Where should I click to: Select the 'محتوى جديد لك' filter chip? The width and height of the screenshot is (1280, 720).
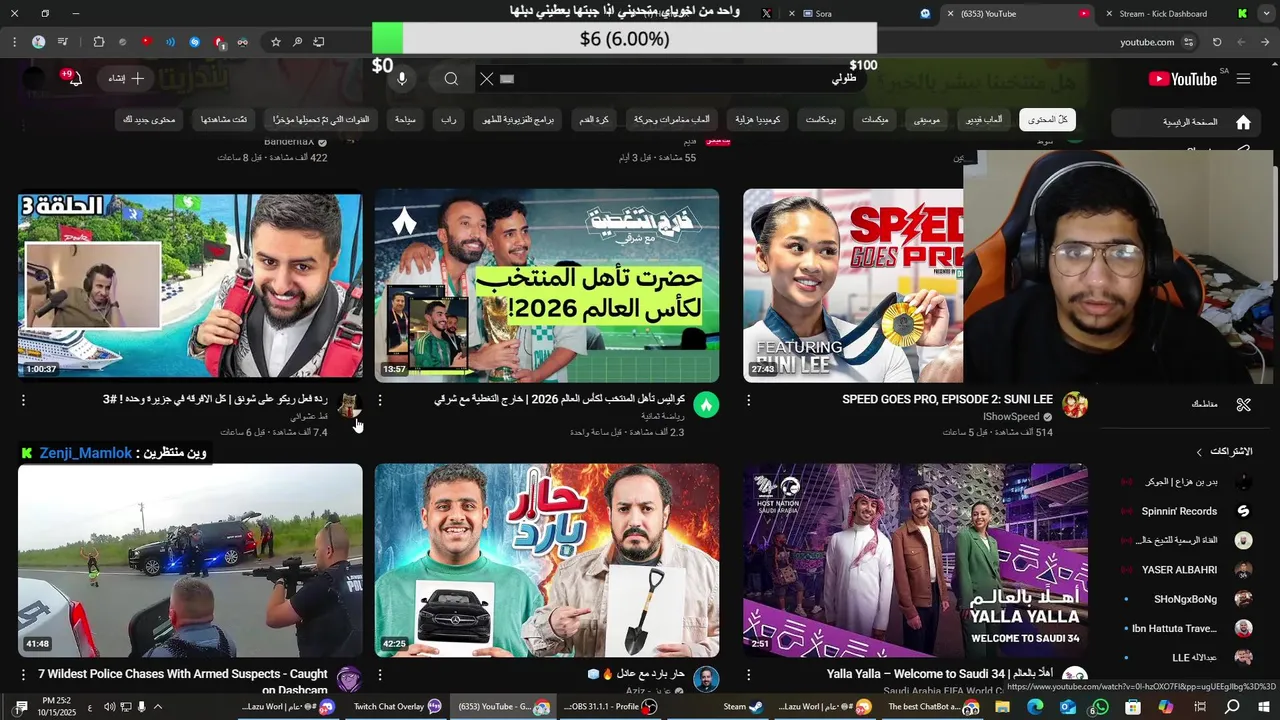coord(149,119)
